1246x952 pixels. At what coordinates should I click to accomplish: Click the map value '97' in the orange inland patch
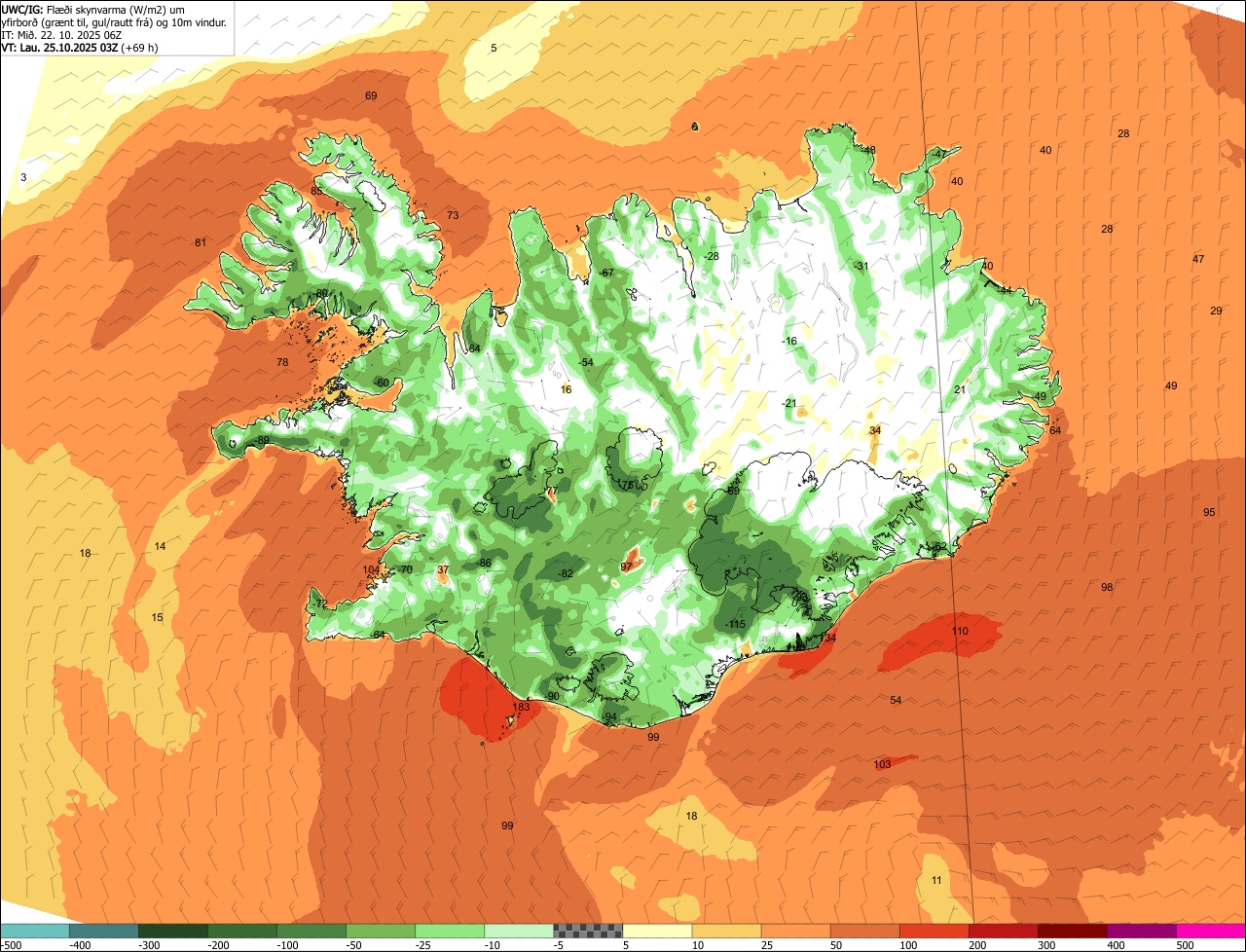(626, 567)
